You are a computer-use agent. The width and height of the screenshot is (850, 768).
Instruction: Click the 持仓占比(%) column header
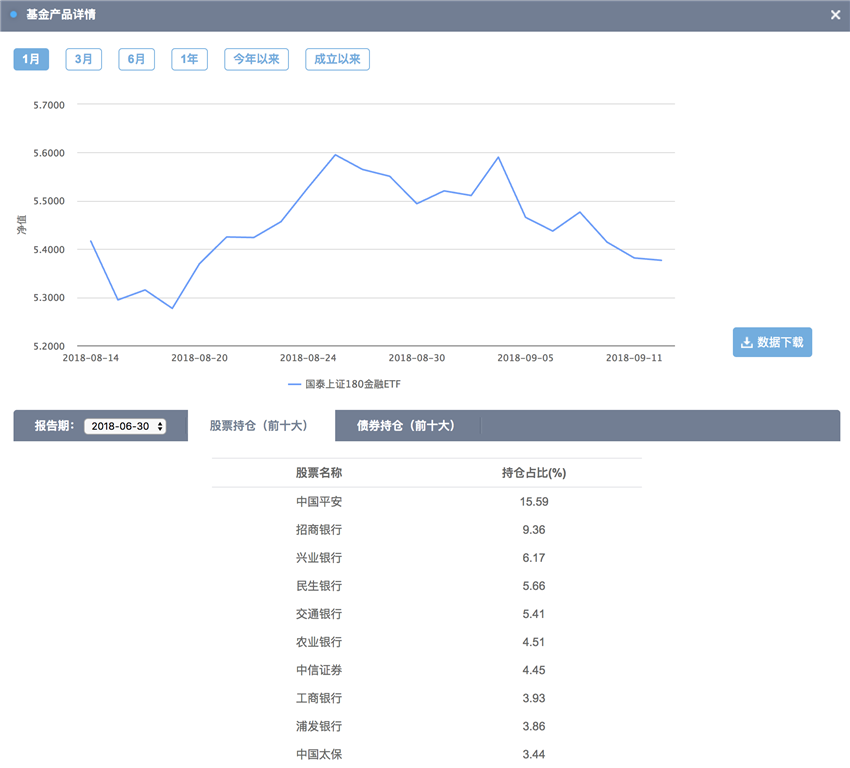[534, 473]
